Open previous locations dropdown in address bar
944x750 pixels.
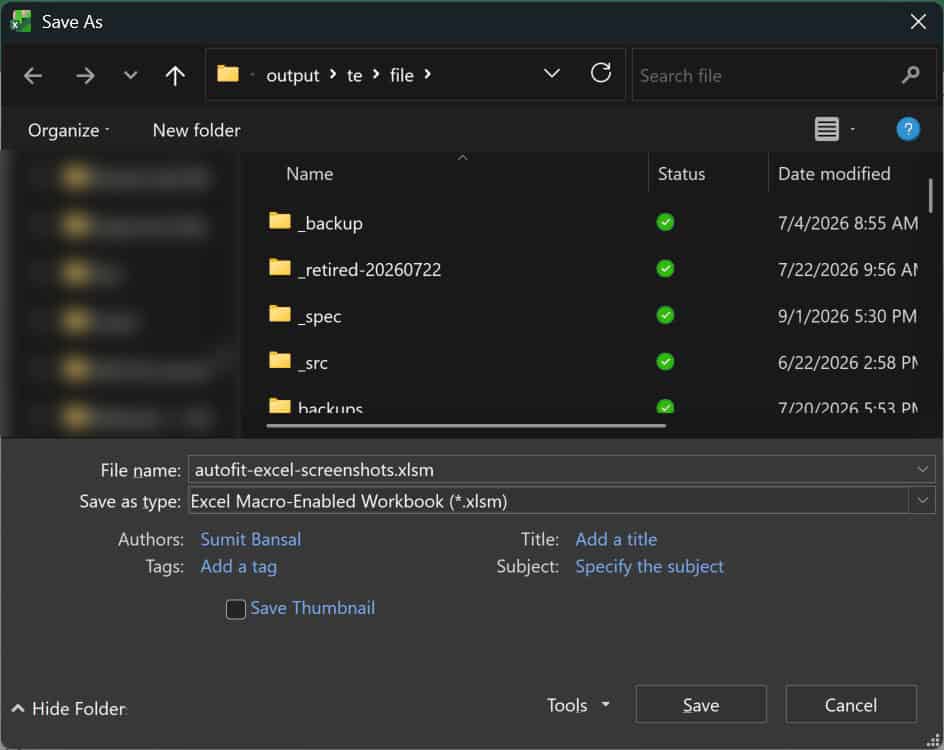coord(551,74)
